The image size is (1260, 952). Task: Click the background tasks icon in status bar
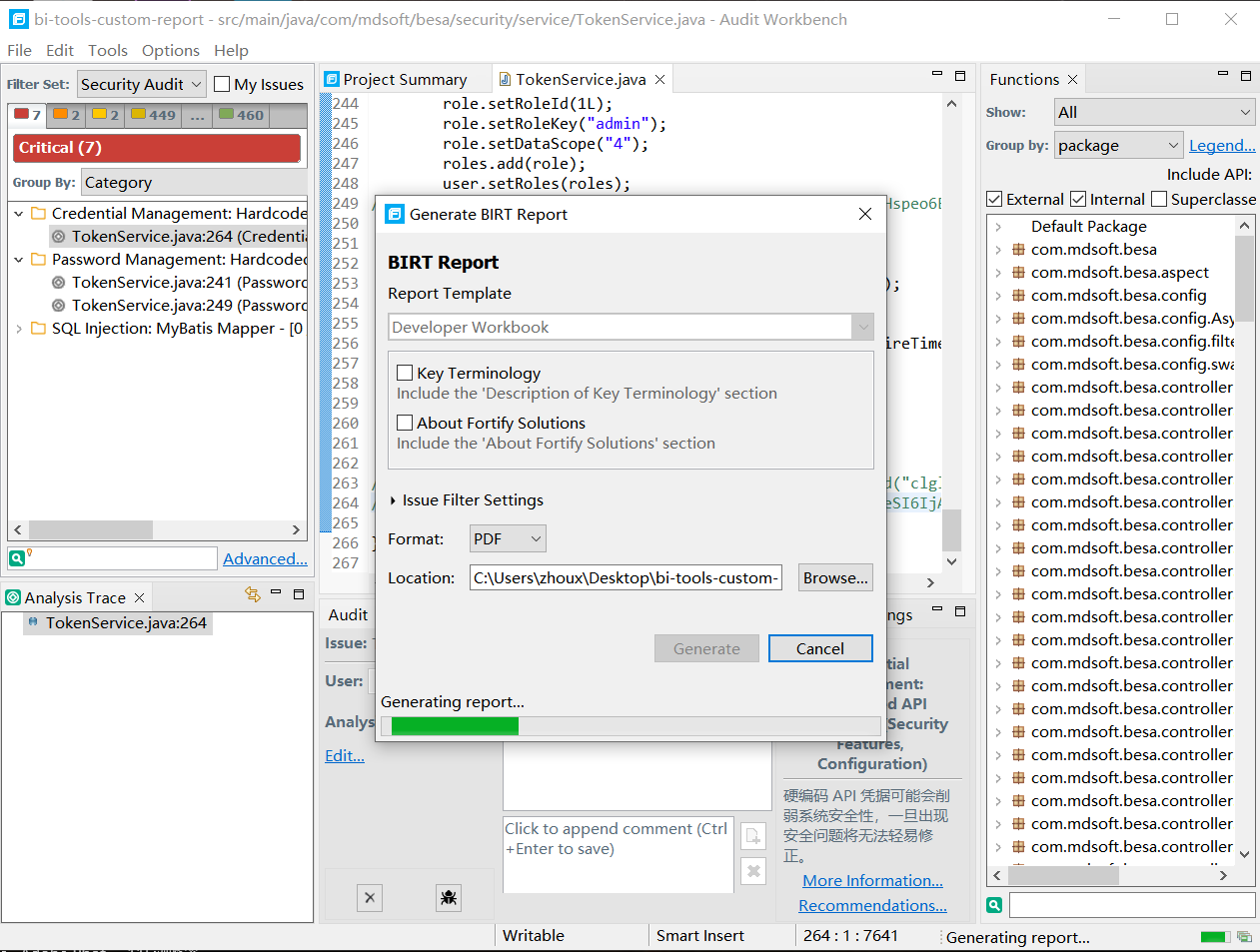coord(1244,937)
